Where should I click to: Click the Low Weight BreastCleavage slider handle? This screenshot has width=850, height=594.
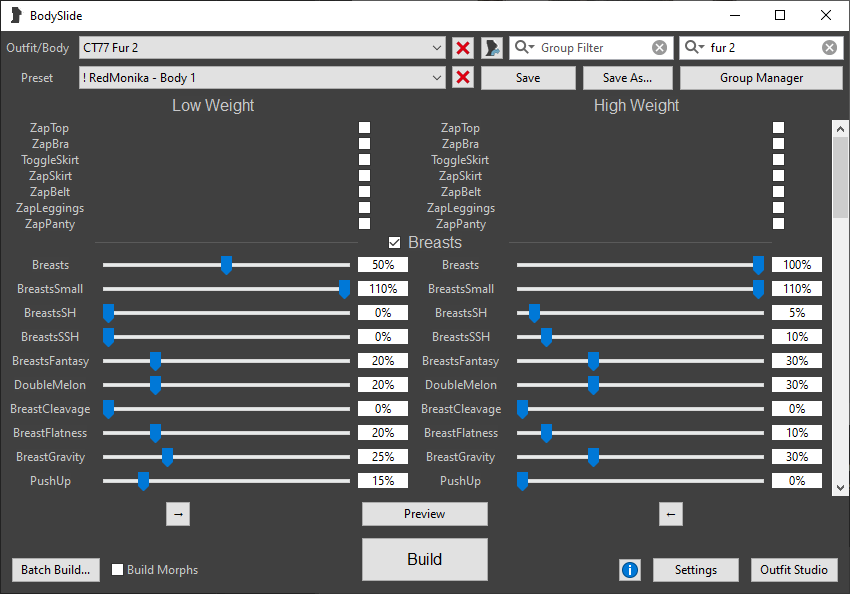tap(108, 409)
